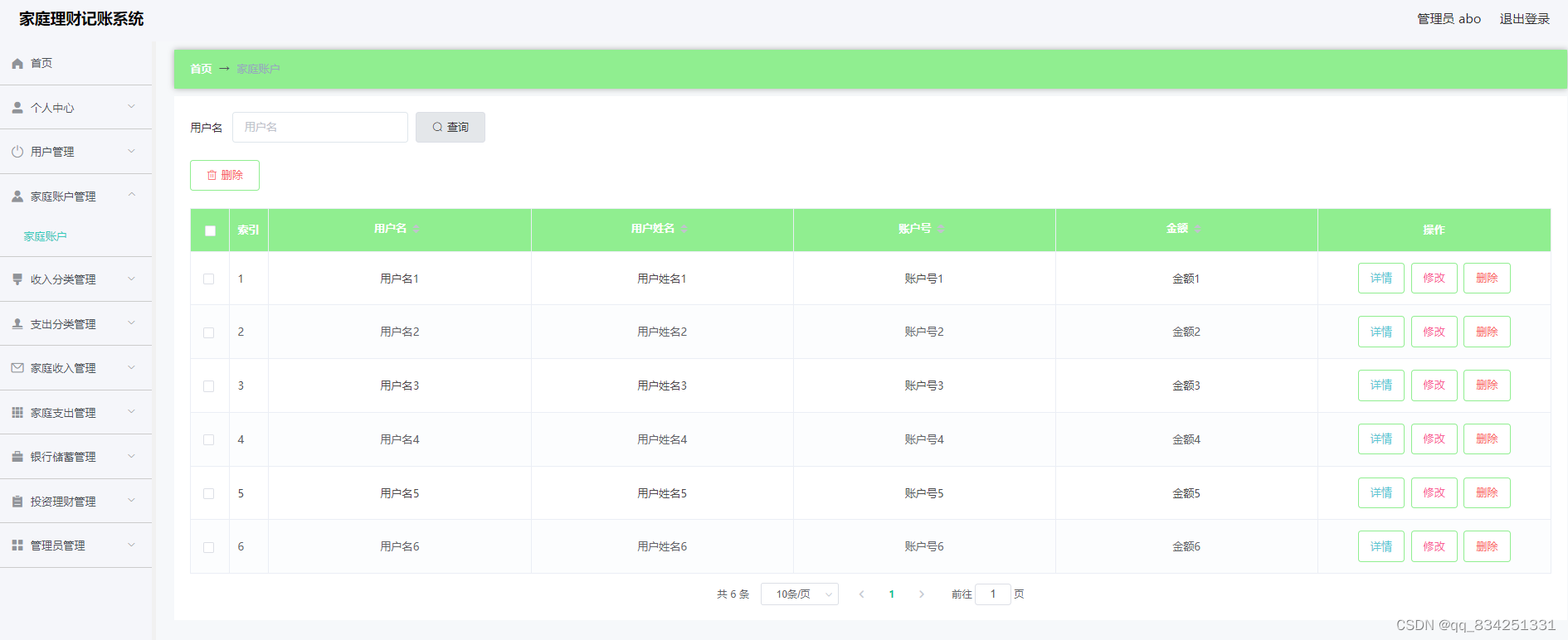Click the briefcase icon beside 银行储蓄管理

coord(17,457)
